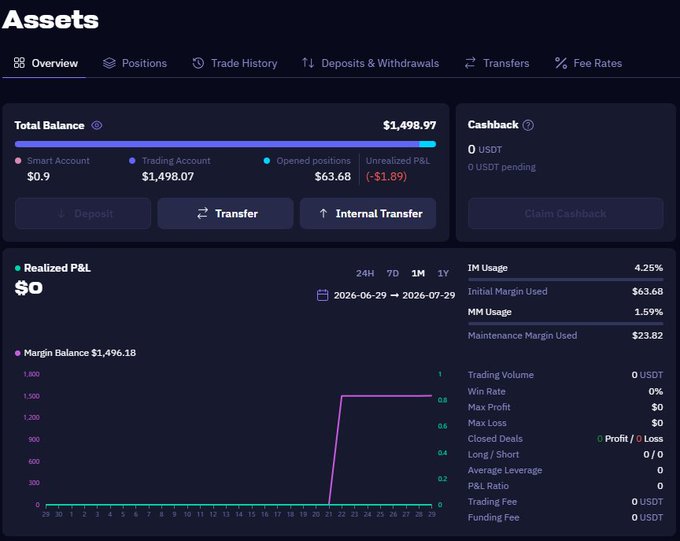Click the Fee Rates percent icon

pyautogui.click(x=561, y=63)
